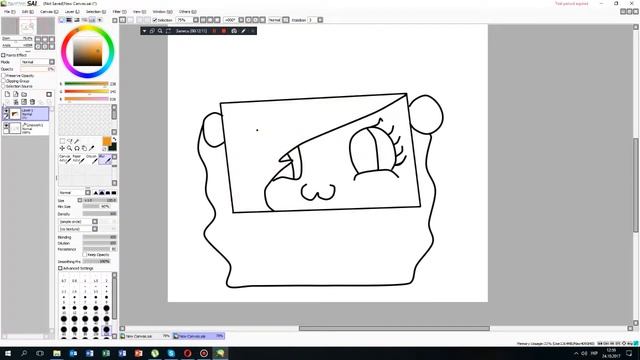The image size is (640, 360).
Task: Choose the Paper brush tool
Action: coord(78,159)
